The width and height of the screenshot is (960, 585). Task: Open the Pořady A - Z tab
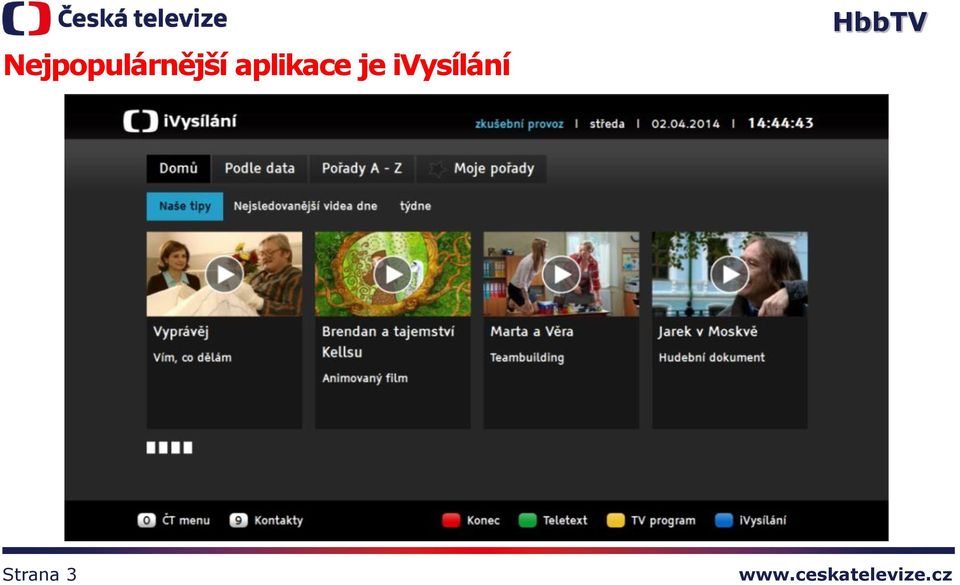tap(362, 168)
